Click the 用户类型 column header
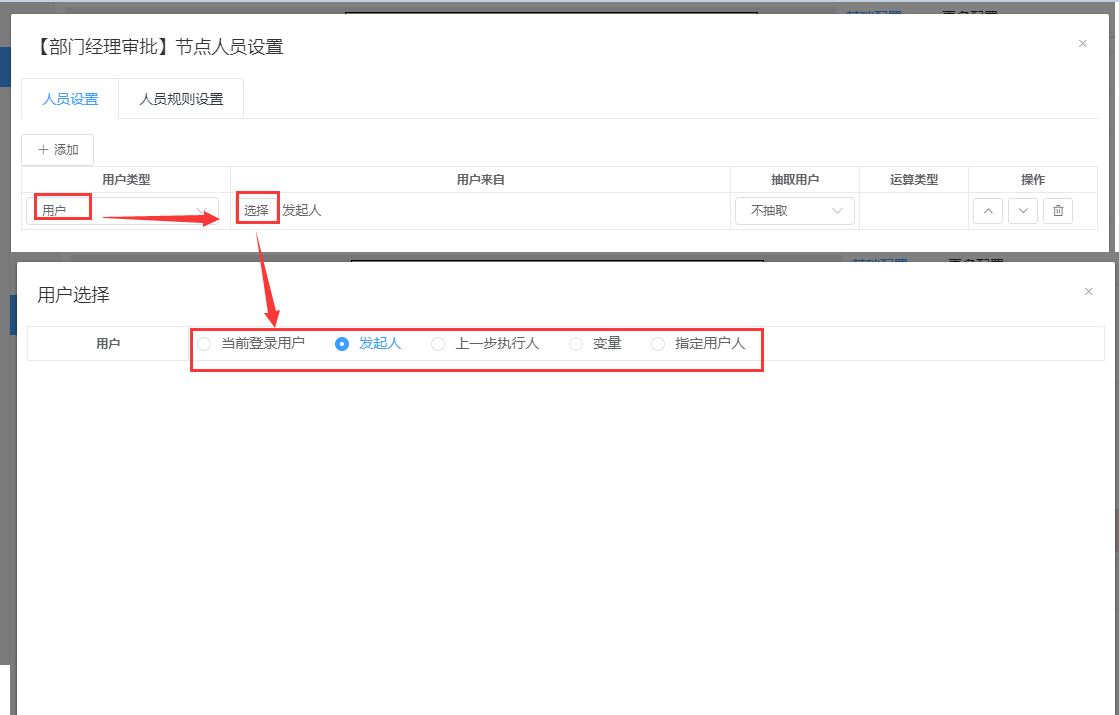The width and height of the screenshot is (1119, 715). coord(126,180)
